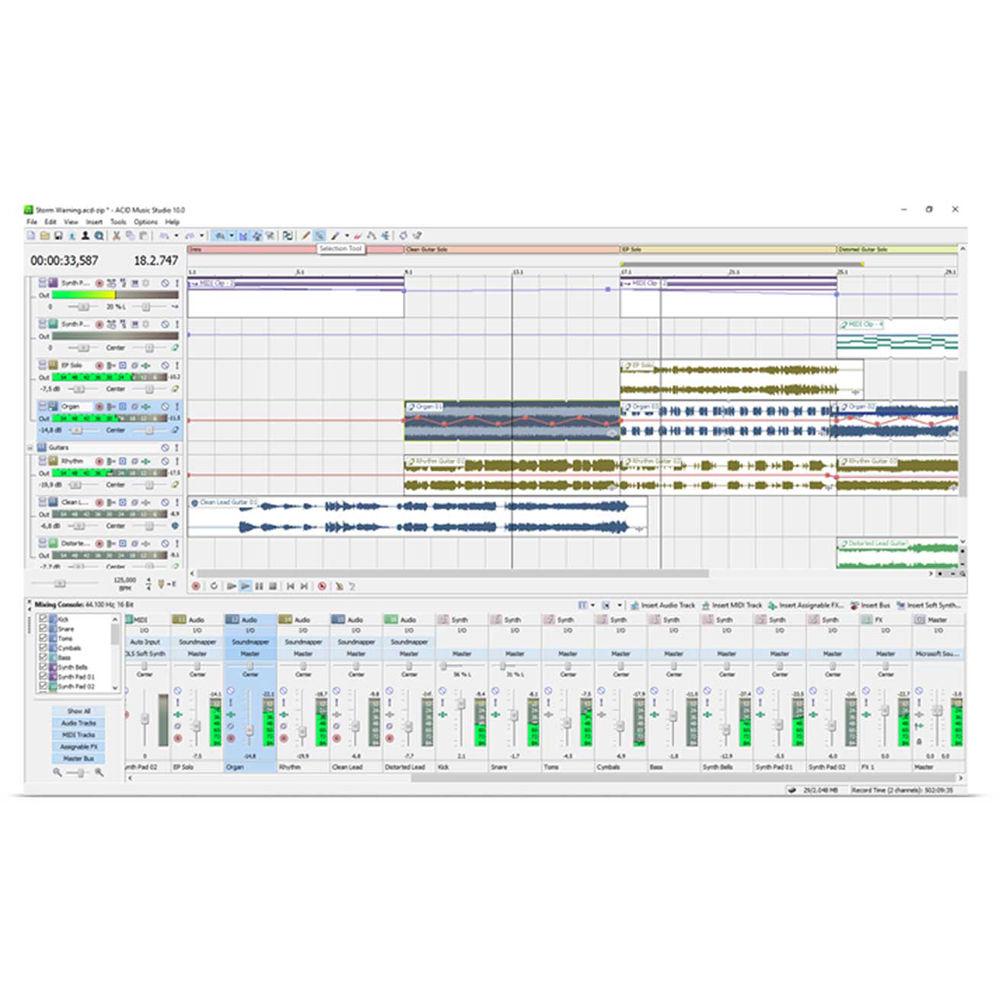This screenshot has width=1000, height=1000.
Task: Open the Chopper with the scissors icon
Action: (270, 236)
